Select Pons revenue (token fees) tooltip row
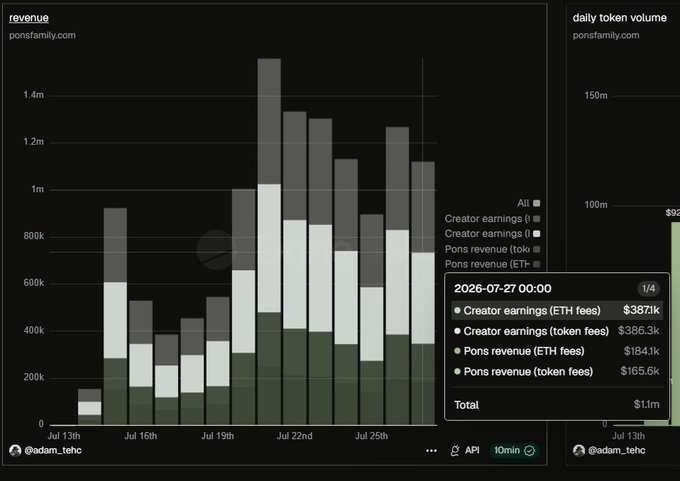This screenshot has width=680, height=481. pos(557,371)
